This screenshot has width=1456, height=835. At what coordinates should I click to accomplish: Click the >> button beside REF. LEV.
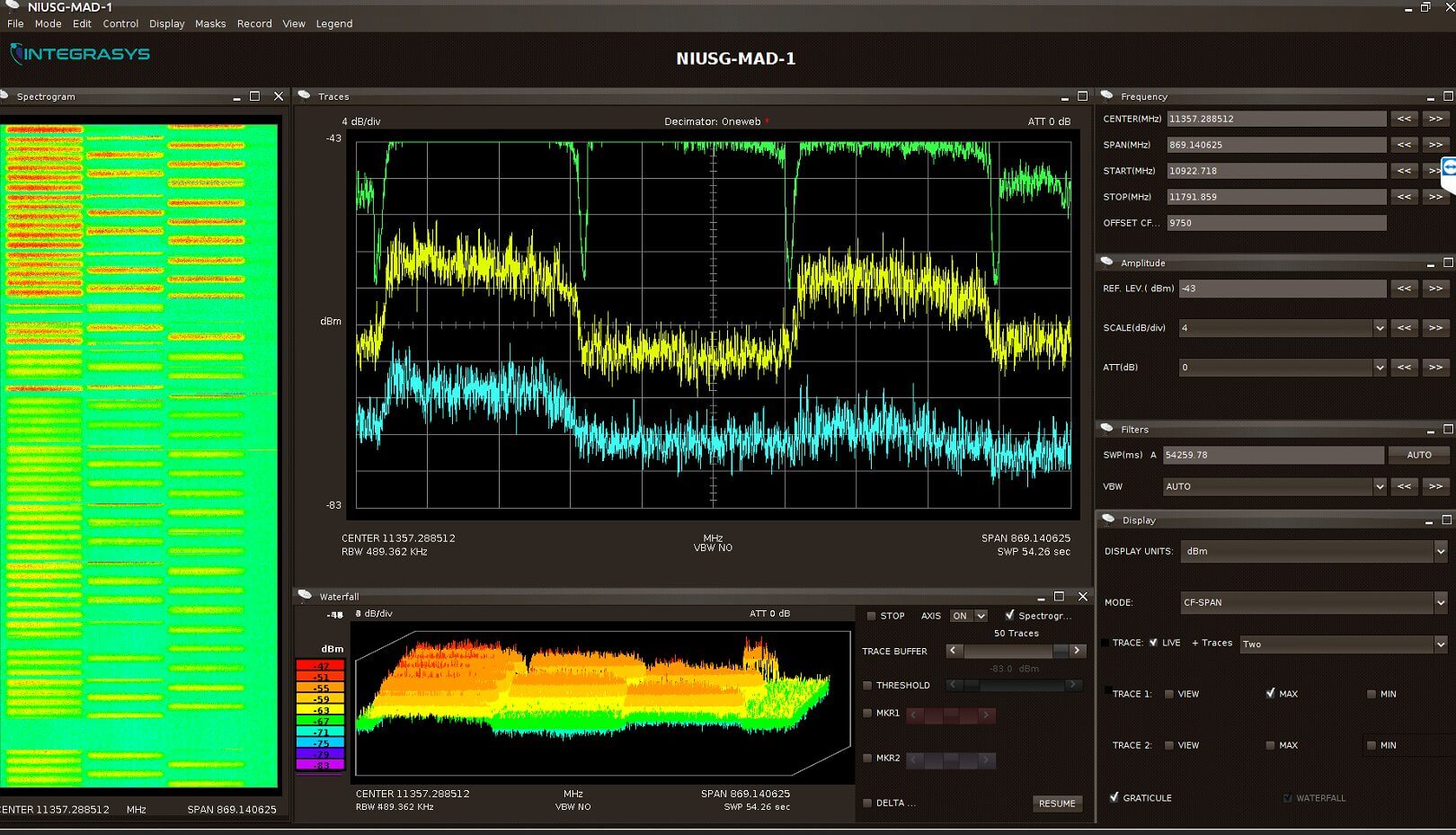1435,289
